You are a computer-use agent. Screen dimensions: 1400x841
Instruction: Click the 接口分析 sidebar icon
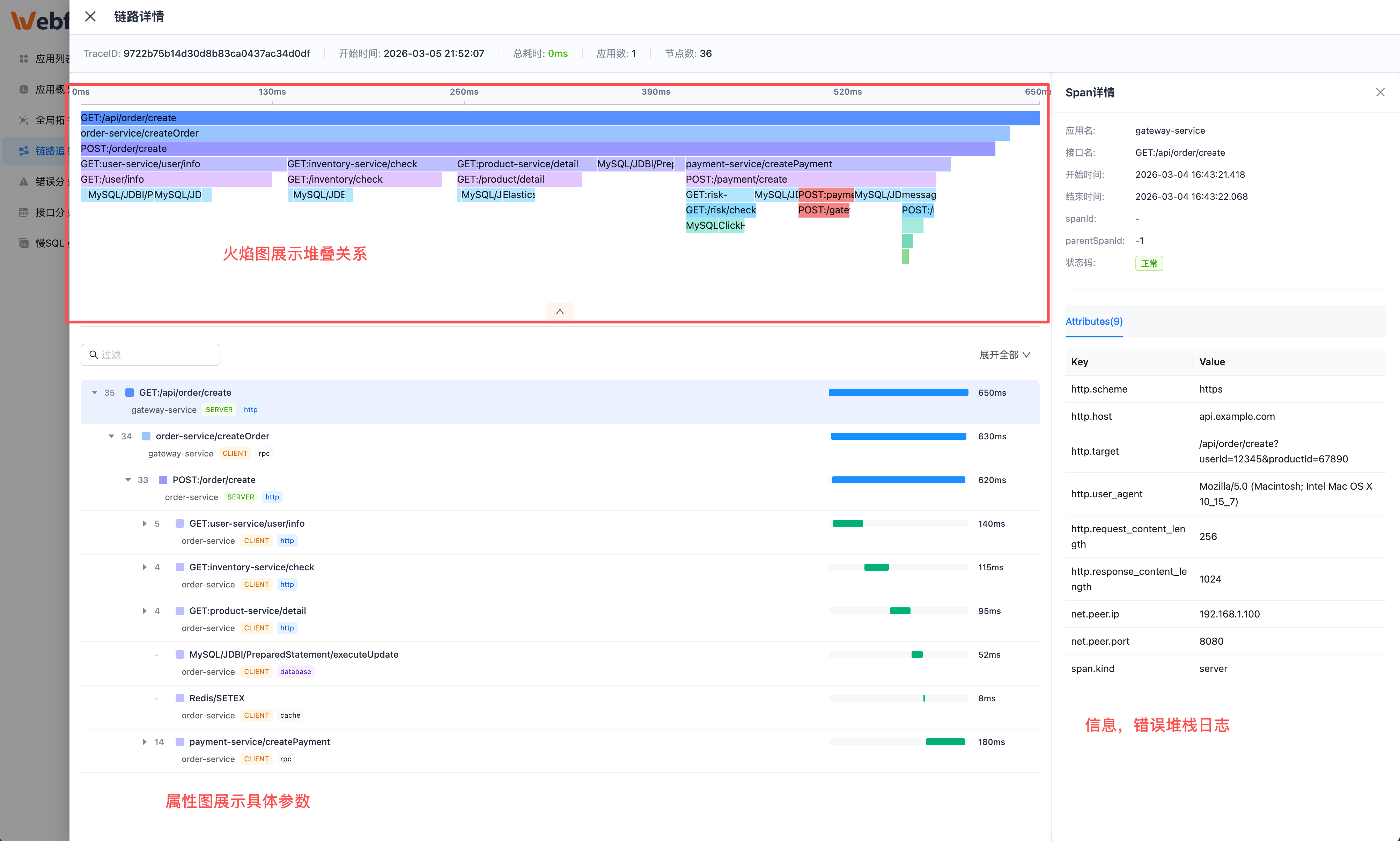pos(24,212)
